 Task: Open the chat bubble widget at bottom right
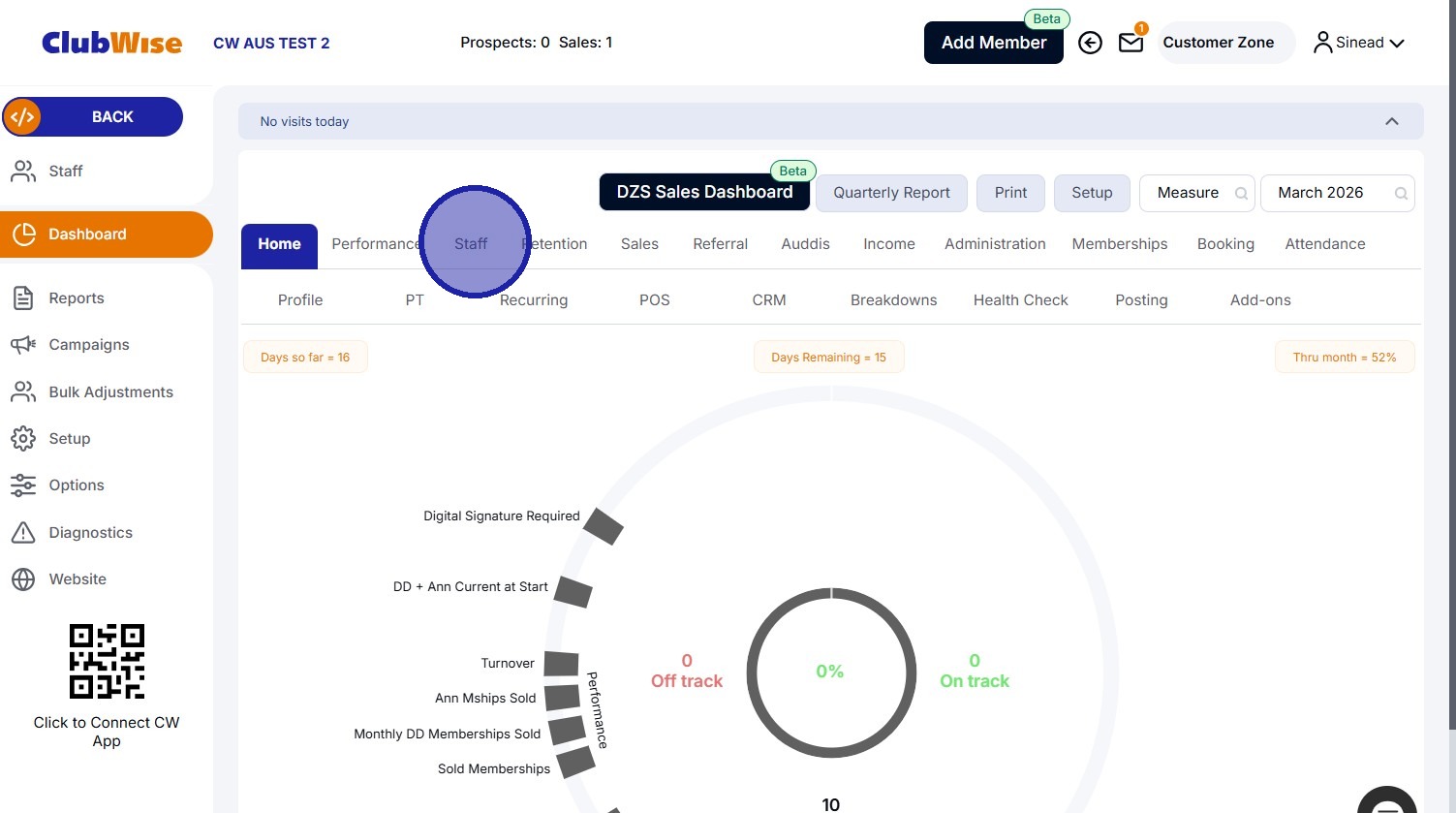tap(1387, 800)
